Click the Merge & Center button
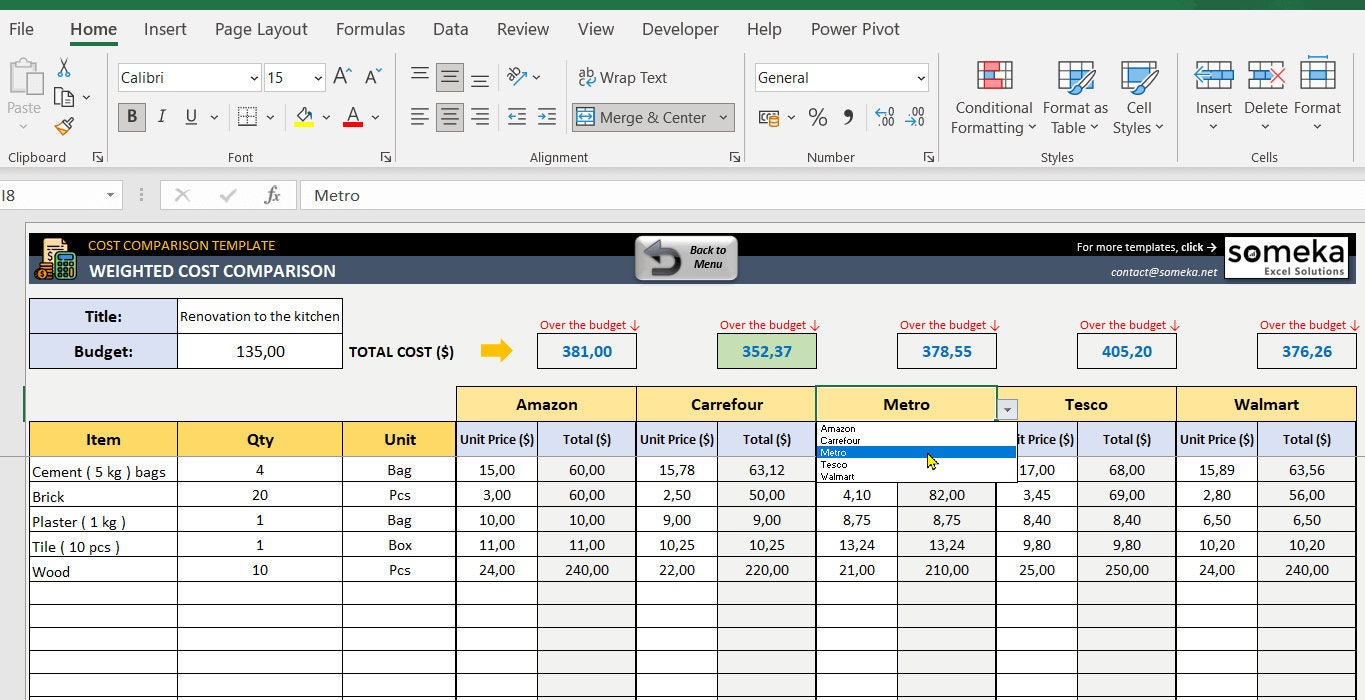 [653, 117]
